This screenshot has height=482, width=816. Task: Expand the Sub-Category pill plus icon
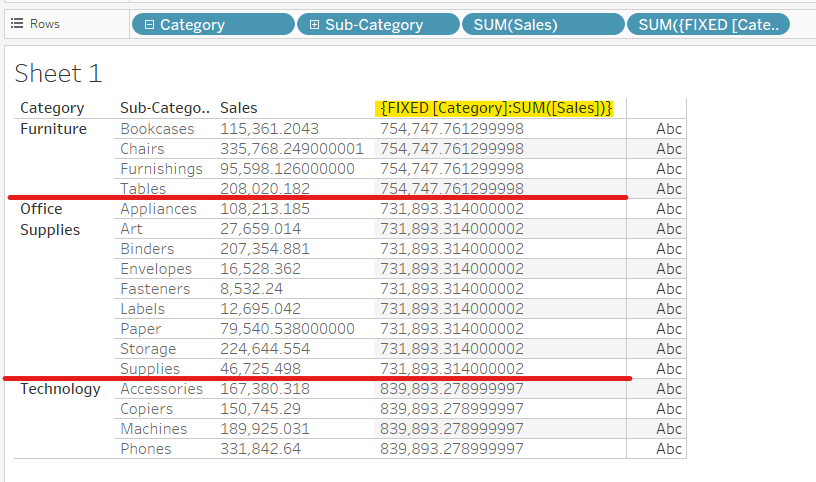tap(314, 24)
